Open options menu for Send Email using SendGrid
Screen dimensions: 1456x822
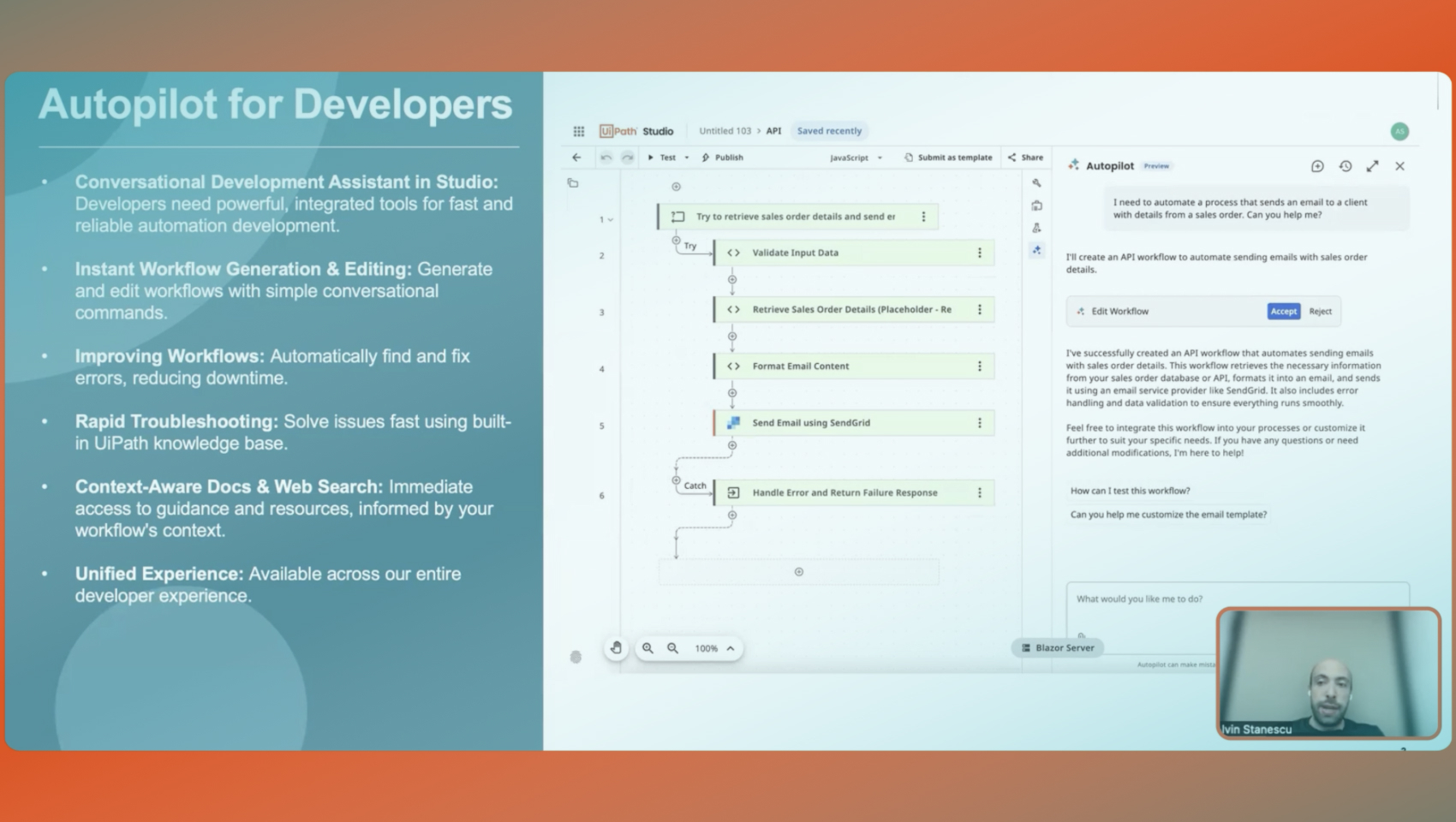click(980, 423)
